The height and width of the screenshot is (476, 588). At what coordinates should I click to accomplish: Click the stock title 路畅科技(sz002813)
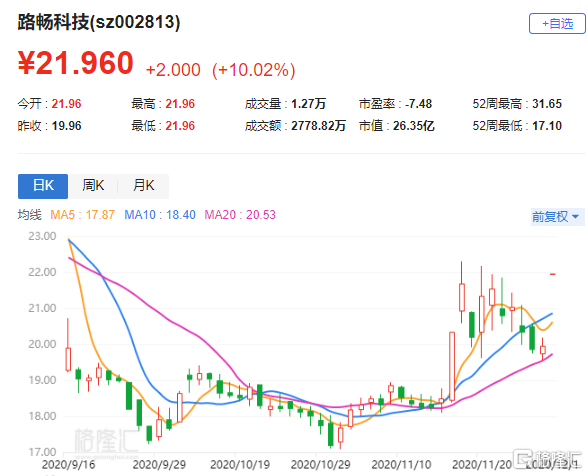click(99, 22)
